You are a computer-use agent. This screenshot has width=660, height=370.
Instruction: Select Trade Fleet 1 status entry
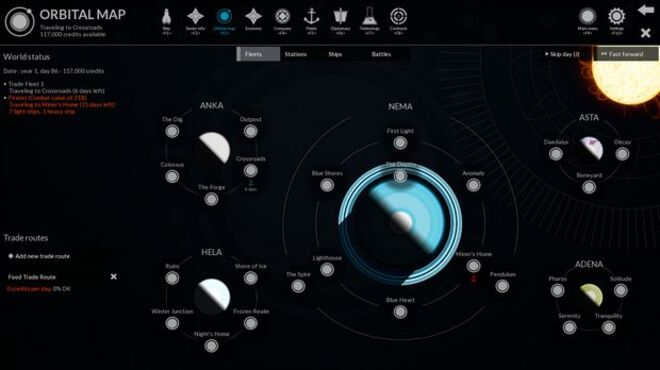[55, 87]
